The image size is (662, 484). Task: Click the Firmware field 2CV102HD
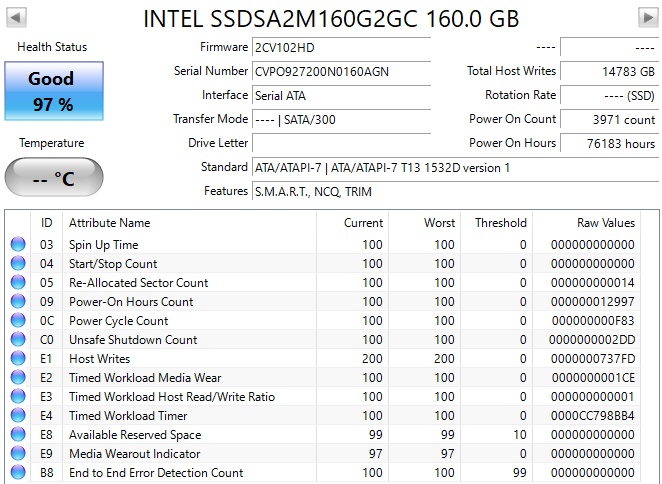(x=341, y=47)
